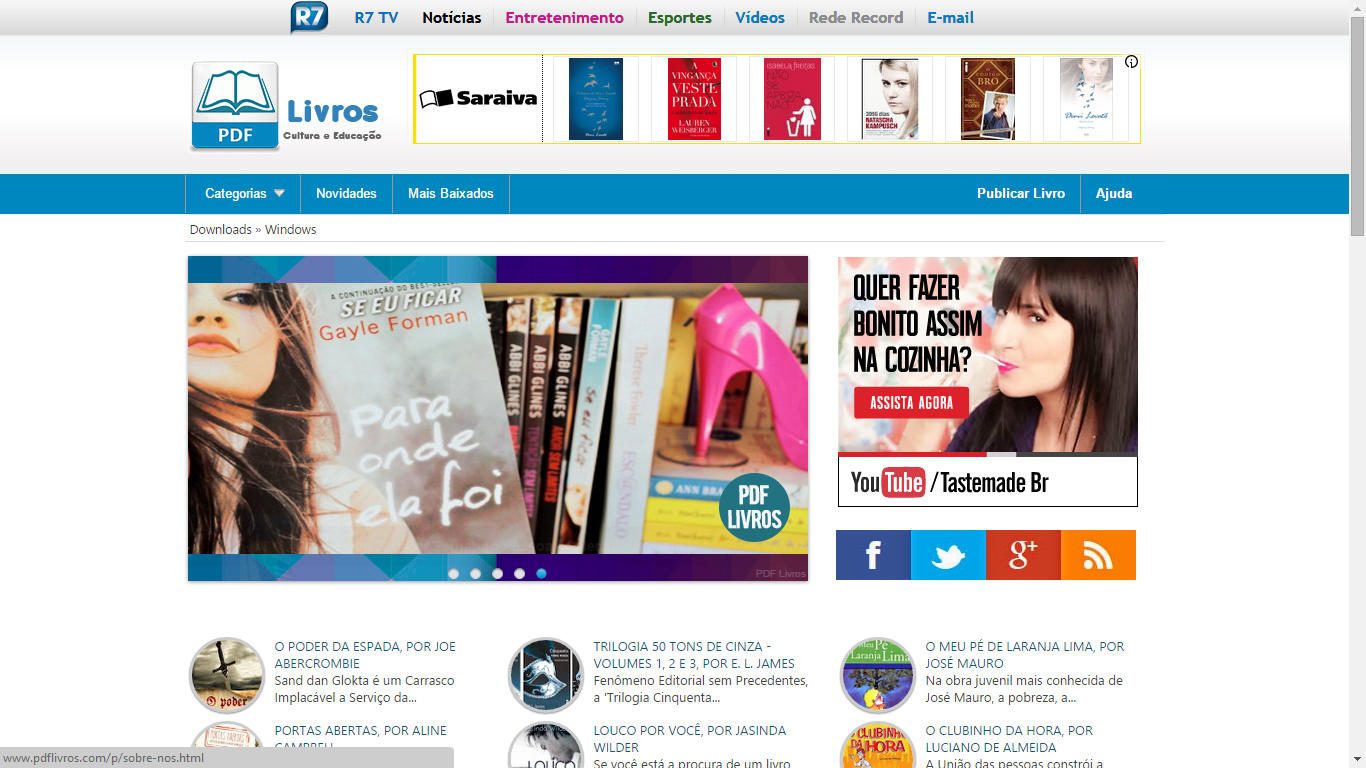1366x768 pixels.
Task: Open the Novidades menu item
Action: pos(346,194)
